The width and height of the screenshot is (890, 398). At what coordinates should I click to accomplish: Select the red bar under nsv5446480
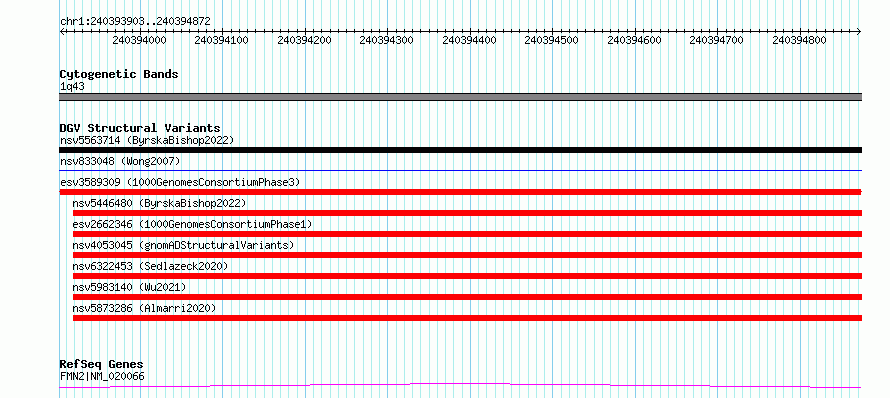pos(468,213)
